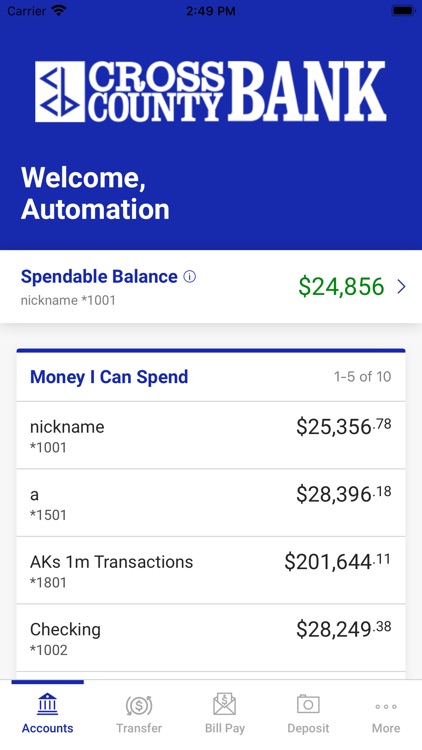Open account a ending in *1501

(211, 503)
